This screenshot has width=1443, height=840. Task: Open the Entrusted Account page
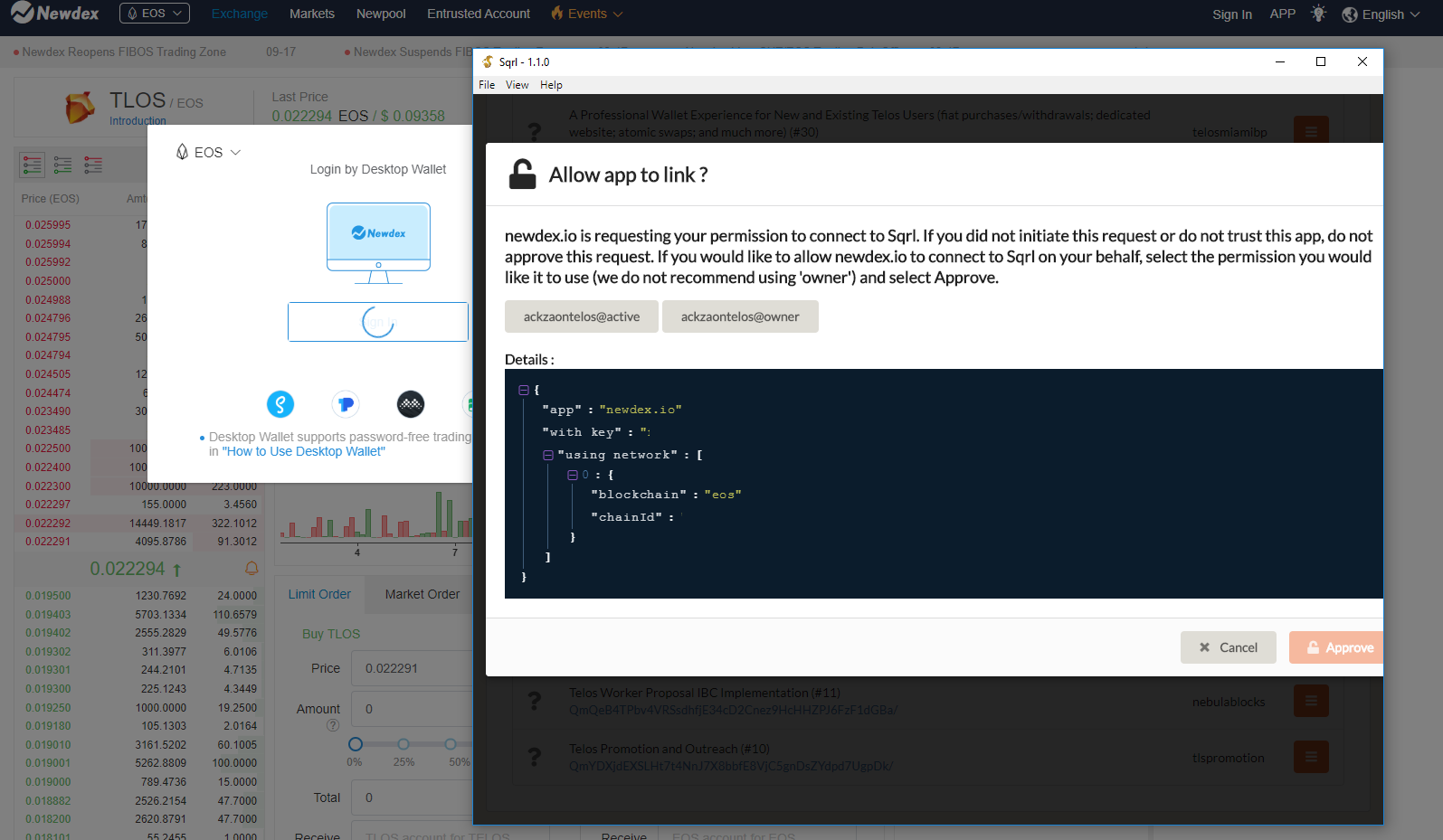click(x=479, y=14)
